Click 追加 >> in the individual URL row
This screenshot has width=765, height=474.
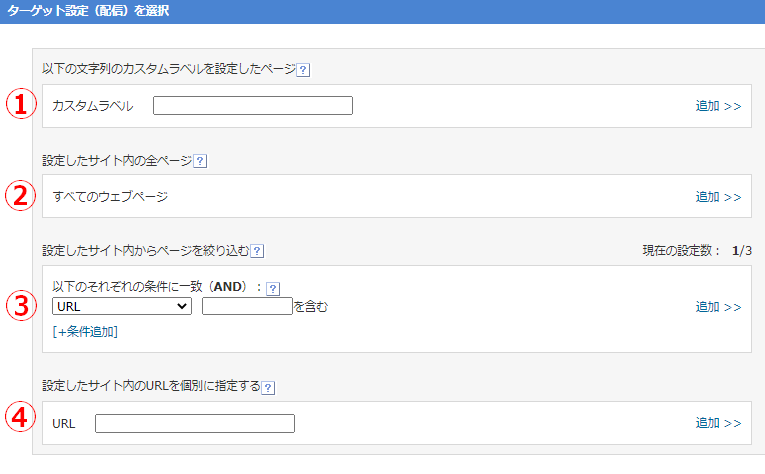tap(718, 424)
